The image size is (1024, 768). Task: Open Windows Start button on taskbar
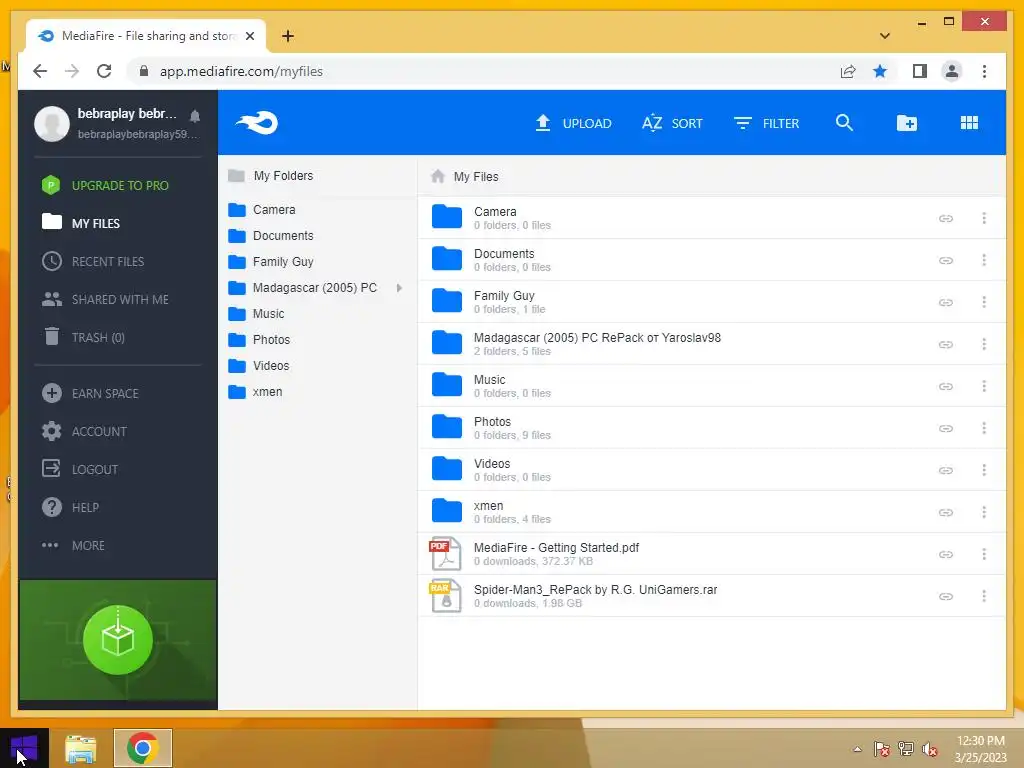coord(24,748)
